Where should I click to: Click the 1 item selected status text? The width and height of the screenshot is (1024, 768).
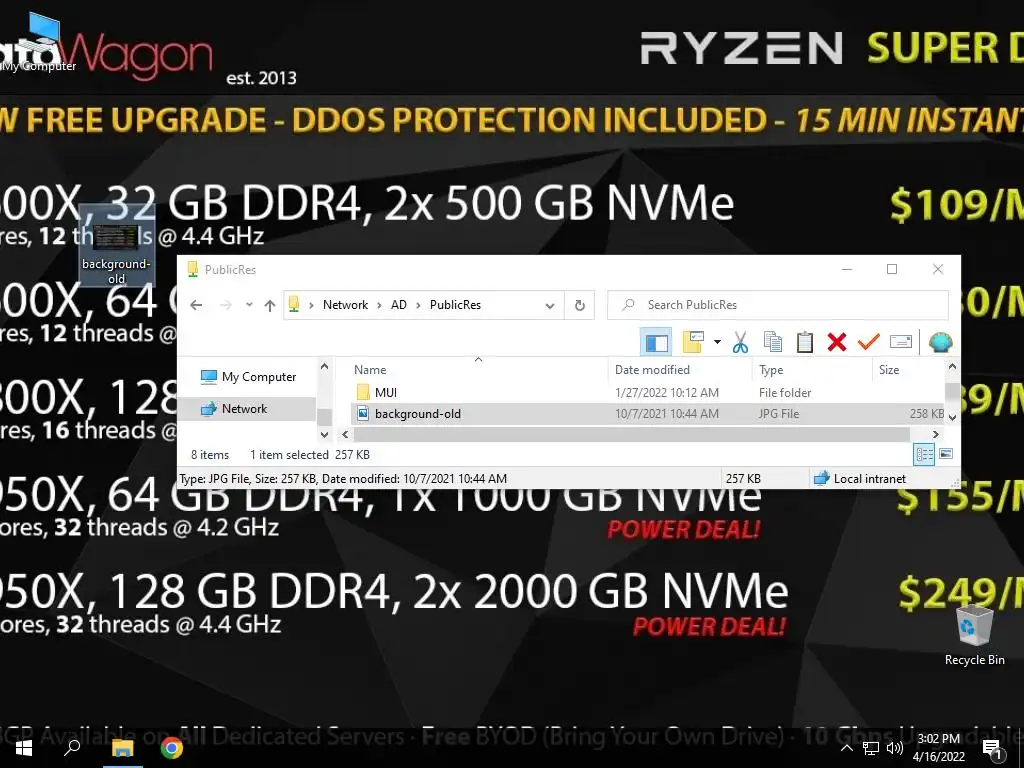[289, 455]
